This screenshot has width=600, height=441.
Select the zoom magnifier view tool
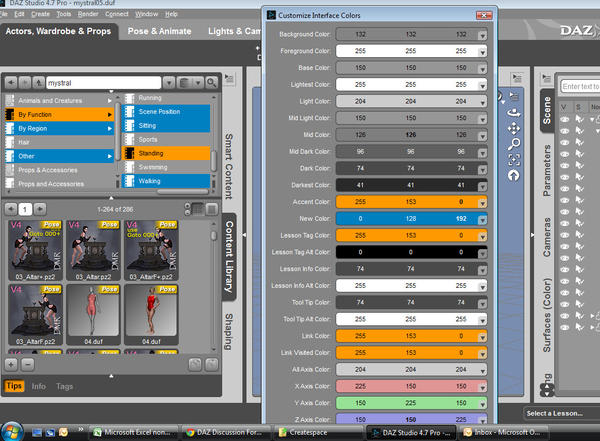coord(514,144)
